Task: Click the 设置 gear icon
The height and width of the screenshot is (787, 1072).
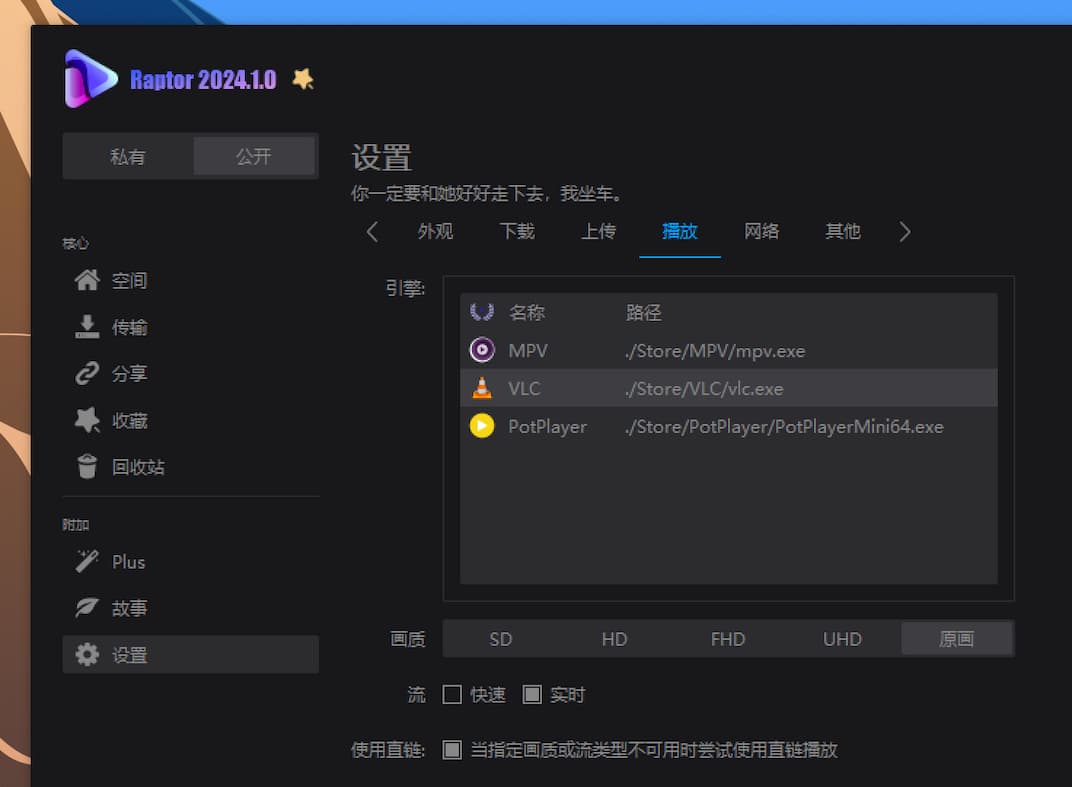Action: point(87,654)
